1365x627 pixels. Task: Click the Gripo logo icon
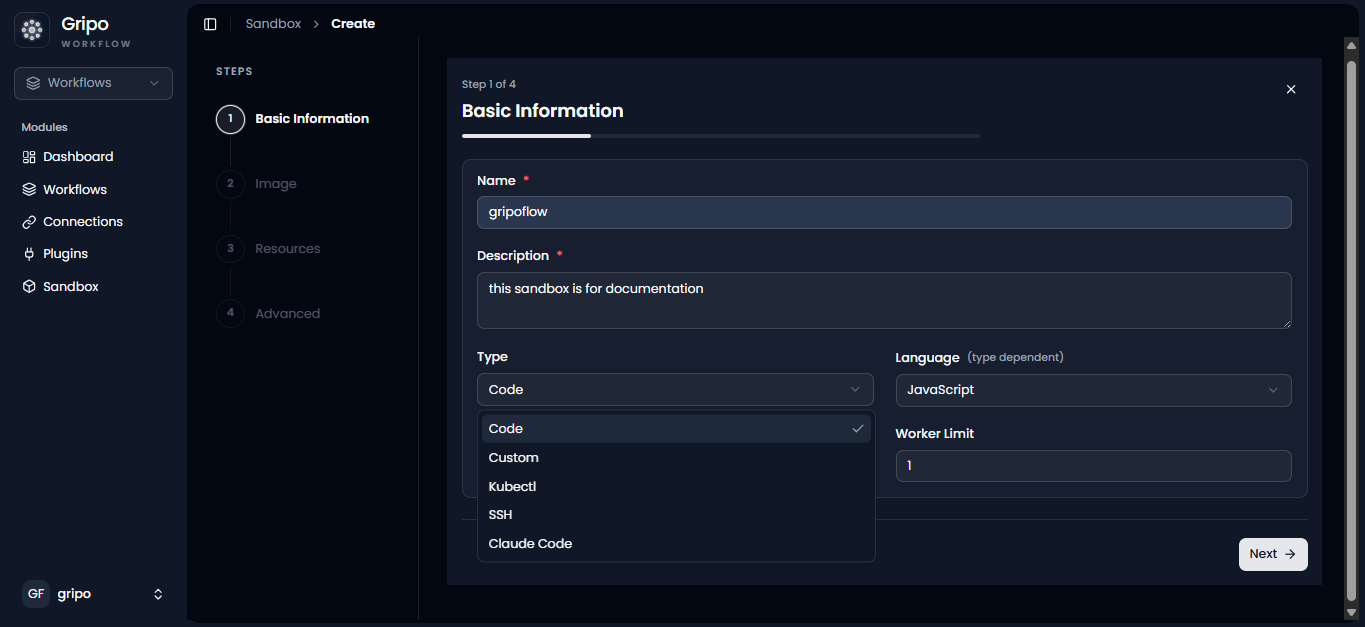32,31
